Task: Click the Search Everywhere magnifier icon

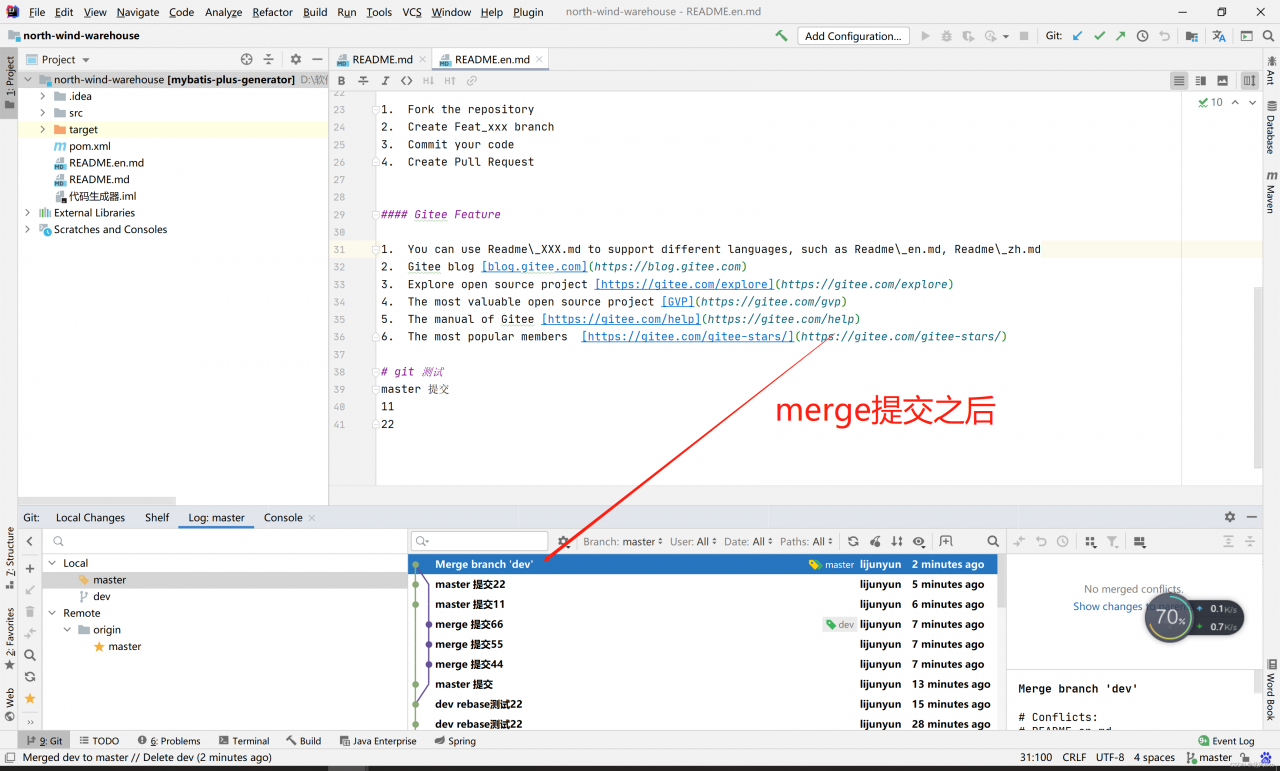Action: 1267,36
